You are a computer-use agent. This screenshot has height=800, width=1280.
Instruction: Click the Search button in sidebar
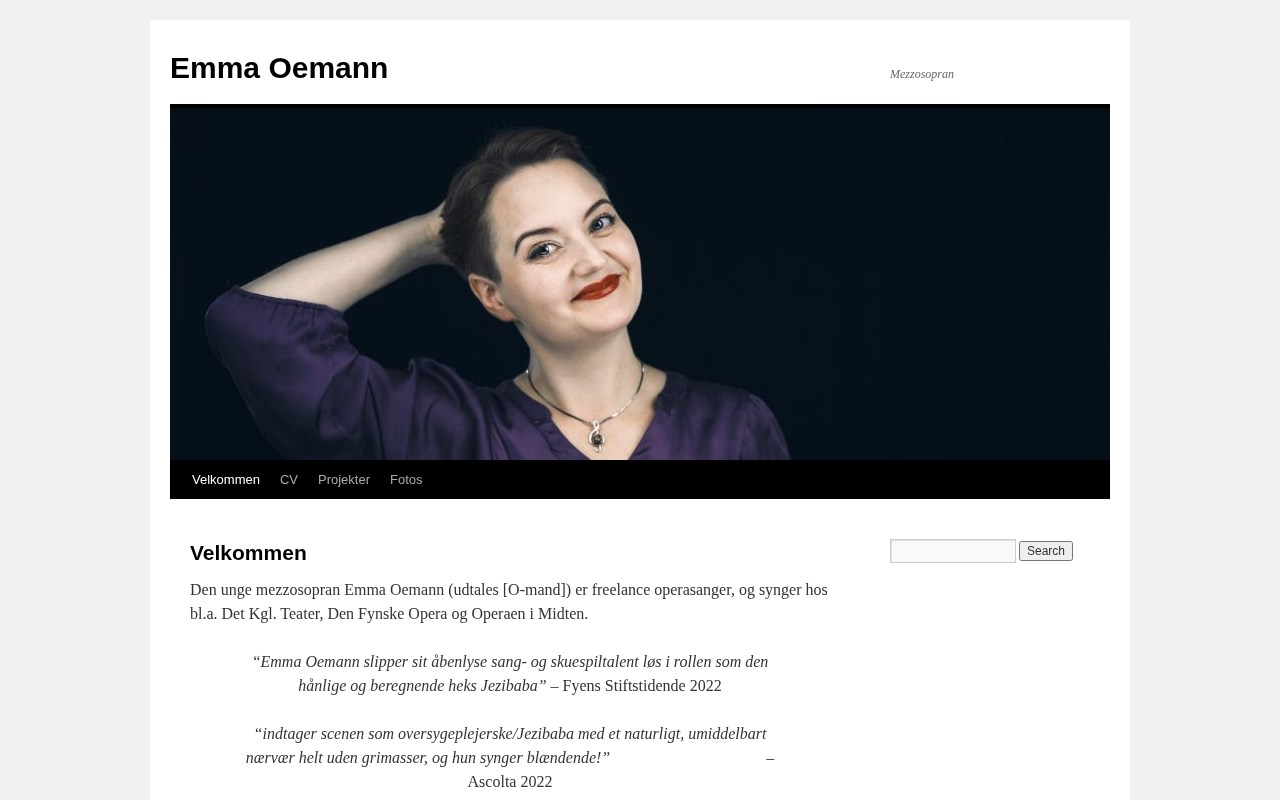[x=1046, y=551]
